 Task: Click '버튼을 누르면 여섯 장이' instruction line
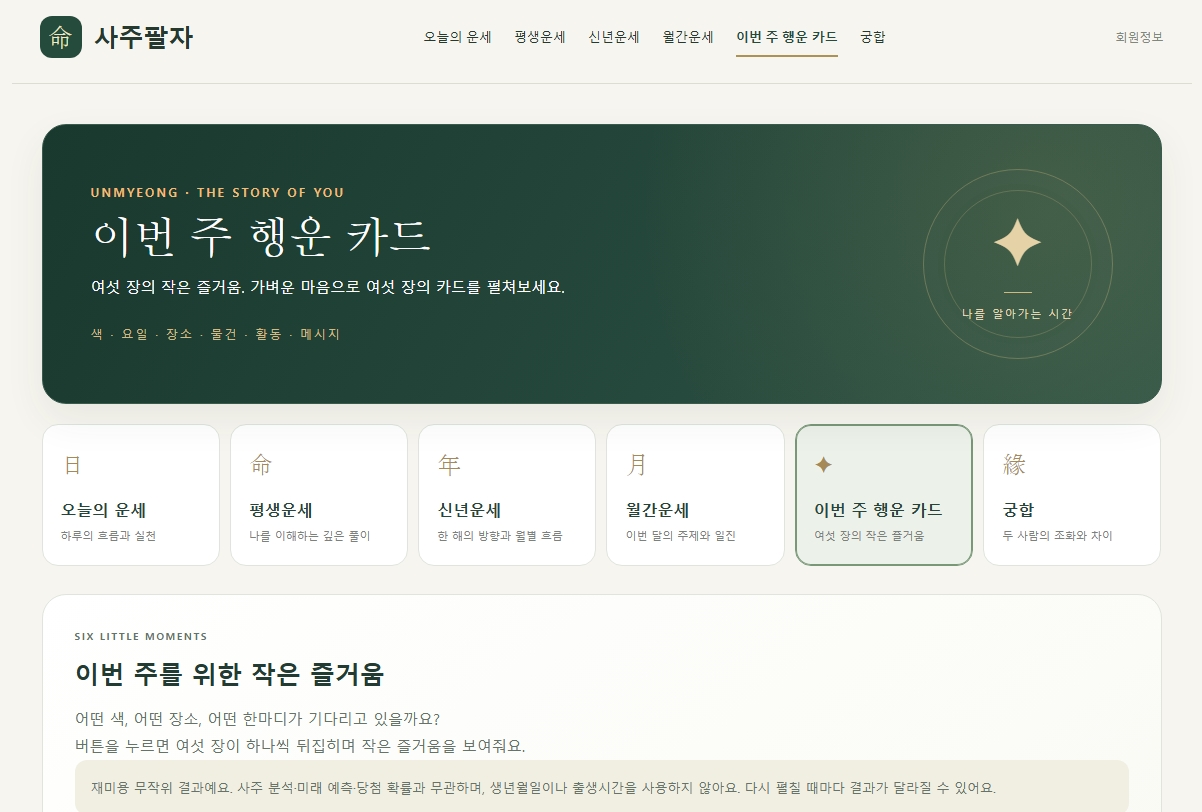click(x=300, y=746)
